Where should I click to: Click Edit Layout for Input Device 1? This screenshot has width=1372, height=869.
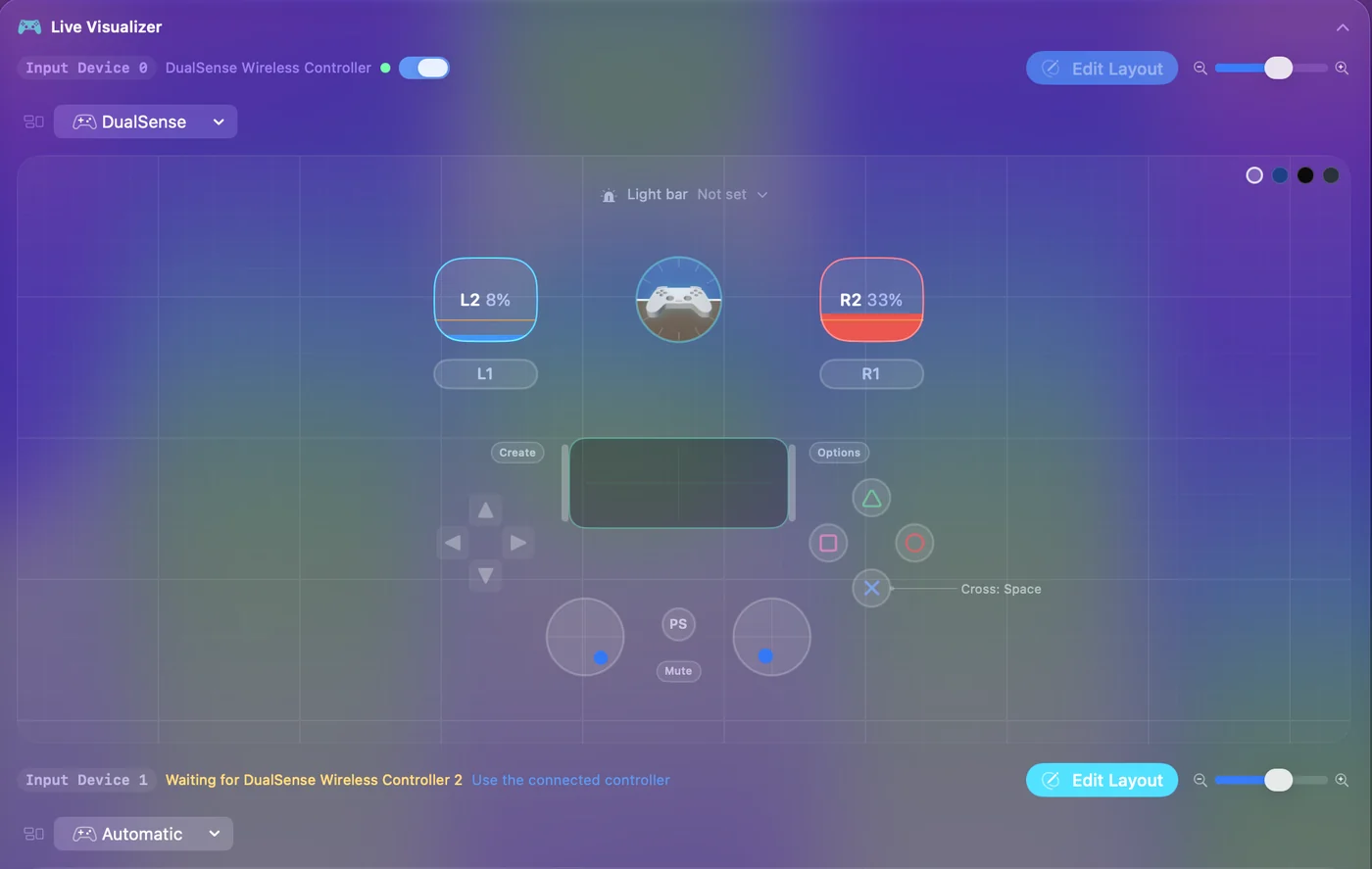click(1102, 780)
